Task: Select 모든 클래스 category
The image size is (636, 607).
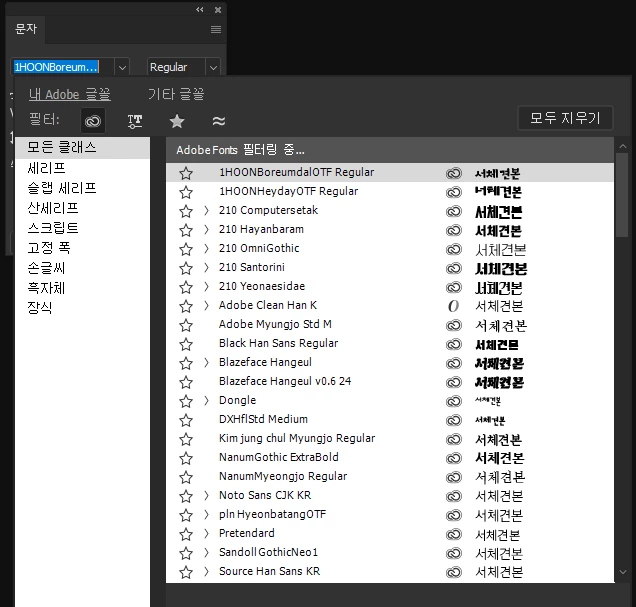Action: click(82, 147)
